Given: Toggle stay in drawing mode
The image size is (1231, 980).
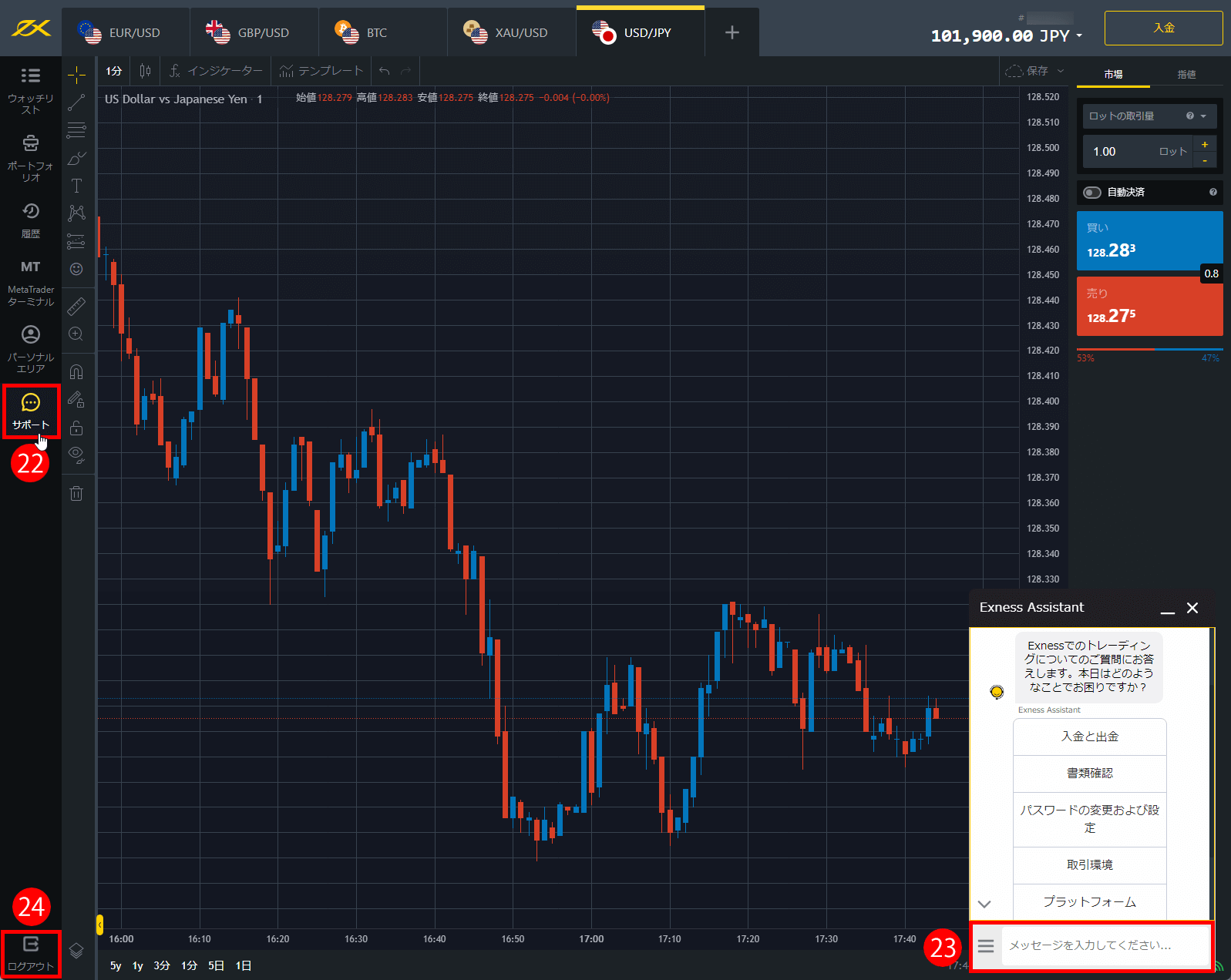Looking at the screenshot, I should (76, 399).
